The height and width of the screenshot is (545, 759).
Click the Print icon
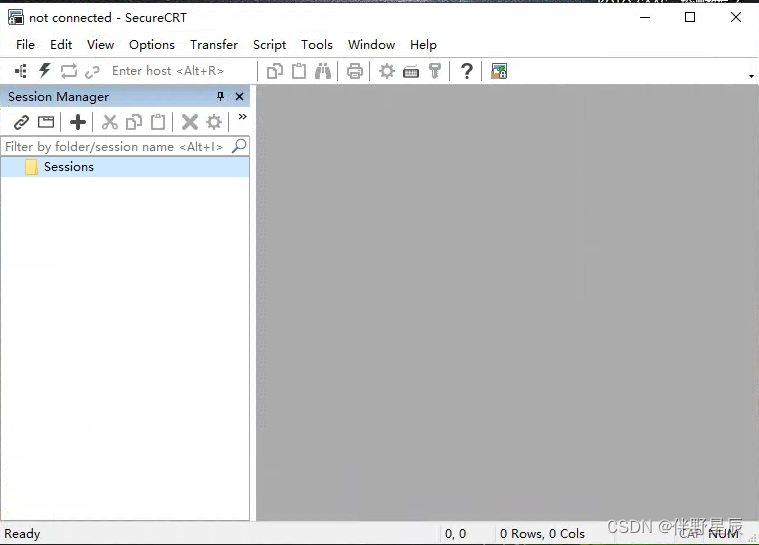point(355,71)
